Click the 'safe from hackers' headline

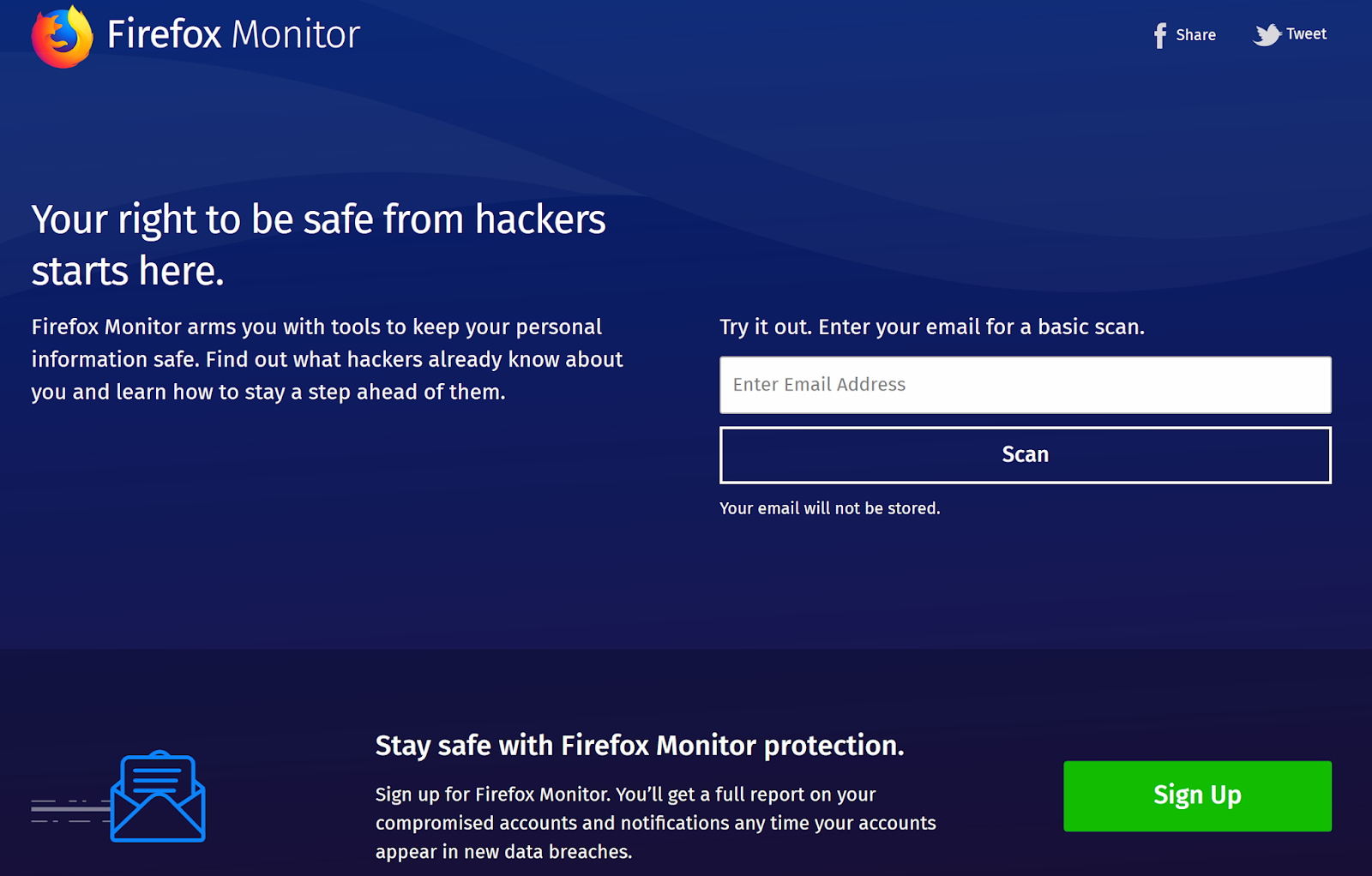(318, 219)
